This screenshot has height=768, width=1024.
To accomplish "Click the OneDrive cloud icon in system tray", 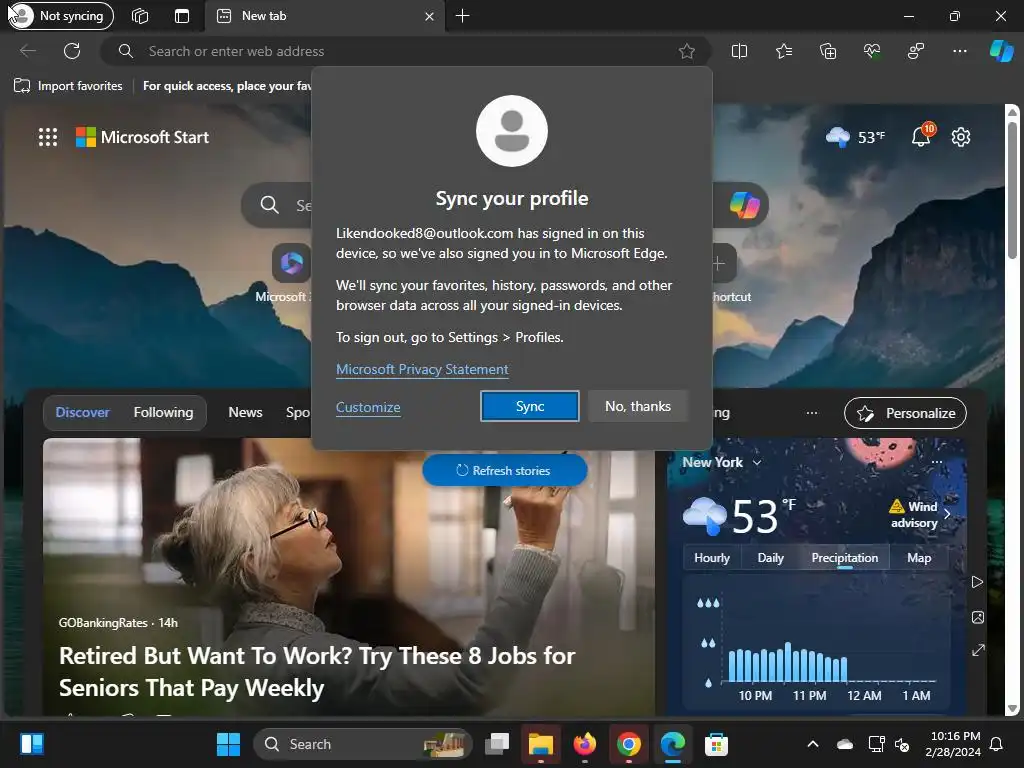I will tap(845, 744).
